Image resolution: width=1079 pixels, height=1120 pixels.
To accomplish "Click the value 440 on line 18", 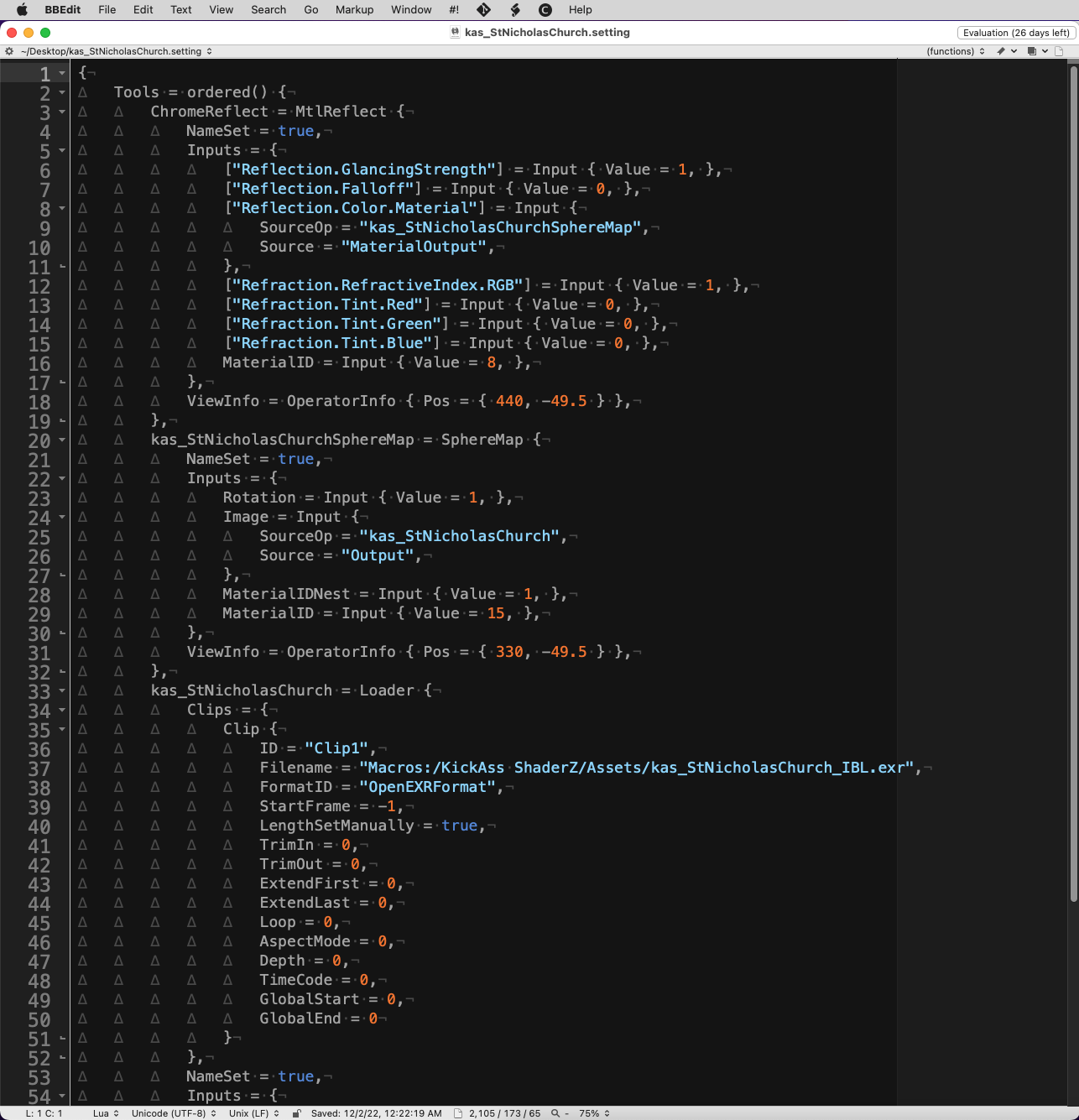I will pos(509,402).
